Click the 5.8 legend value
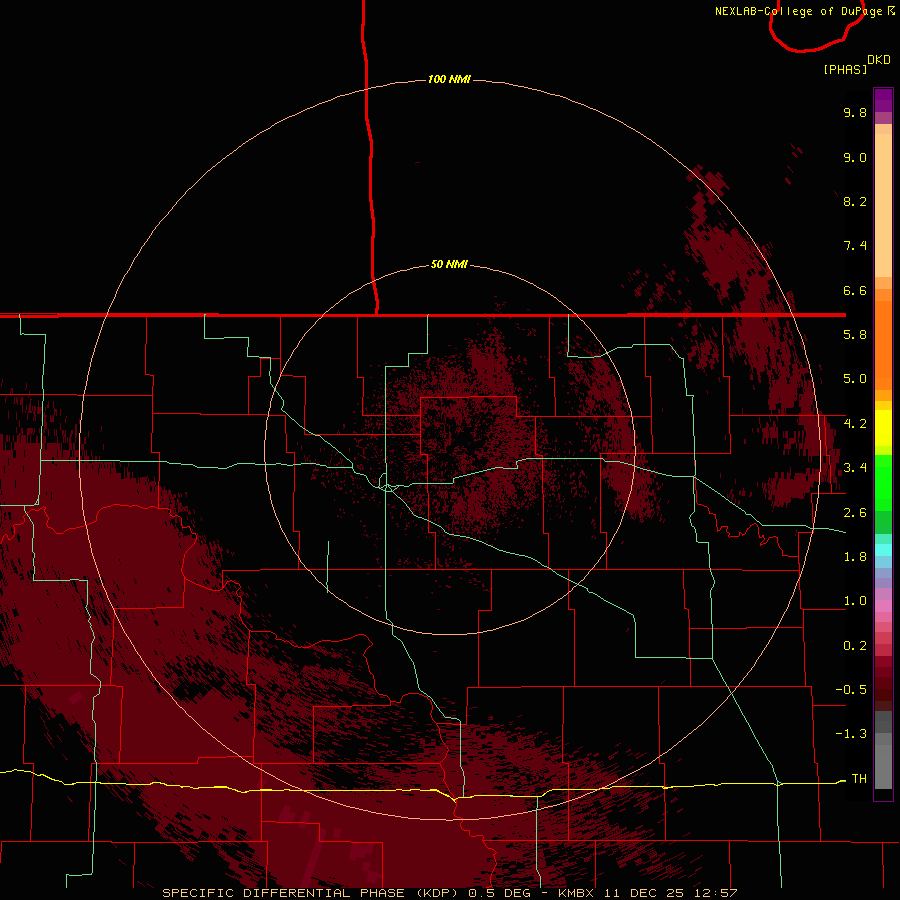Viewport: 900px width, 900px height. (855, 335)
